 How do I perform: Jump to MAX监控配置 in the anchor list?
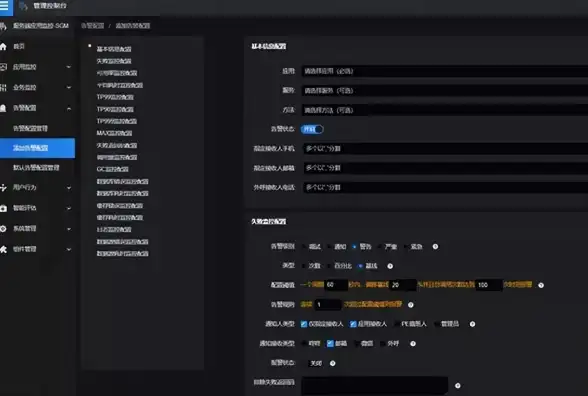tap(114, 133)
